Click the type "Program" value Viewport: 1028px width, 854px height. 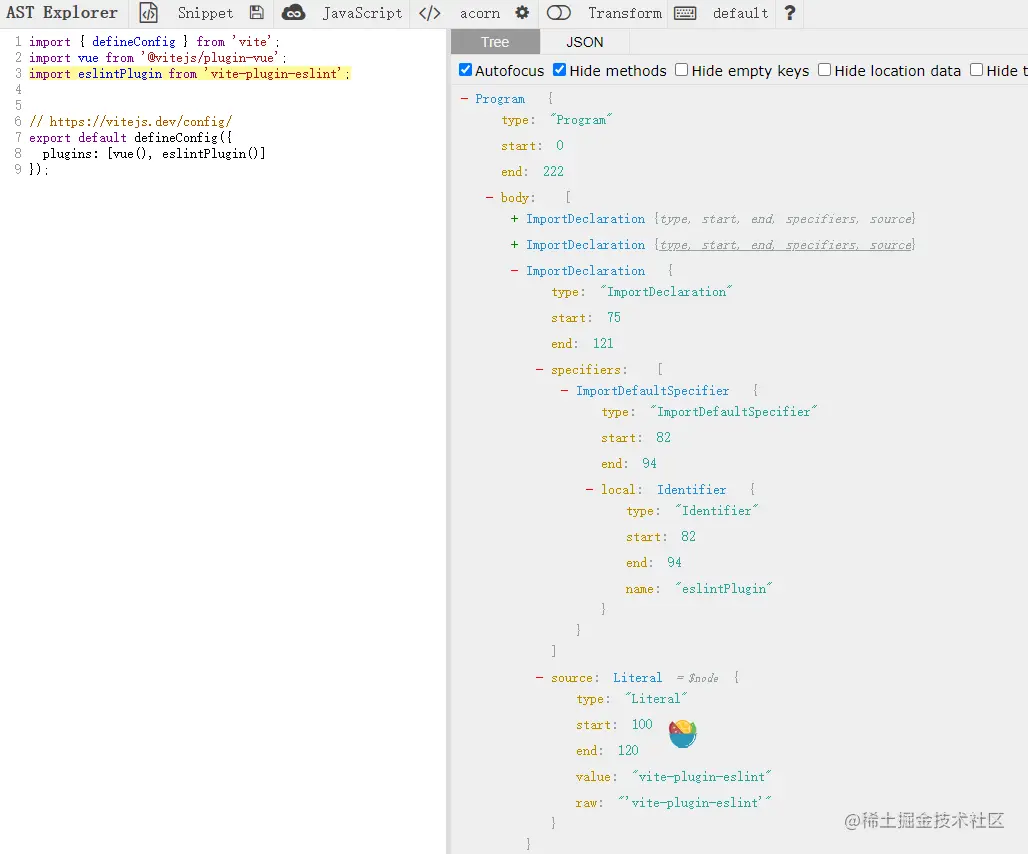click(581, 120)
